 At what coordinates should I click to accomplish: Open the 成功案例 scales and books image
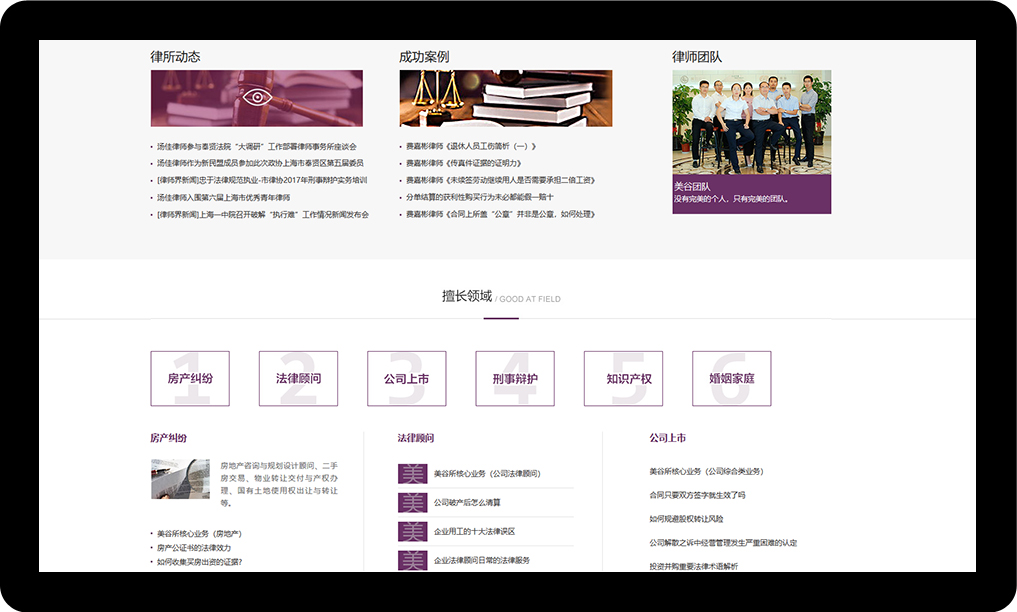(x=506, y=98)
